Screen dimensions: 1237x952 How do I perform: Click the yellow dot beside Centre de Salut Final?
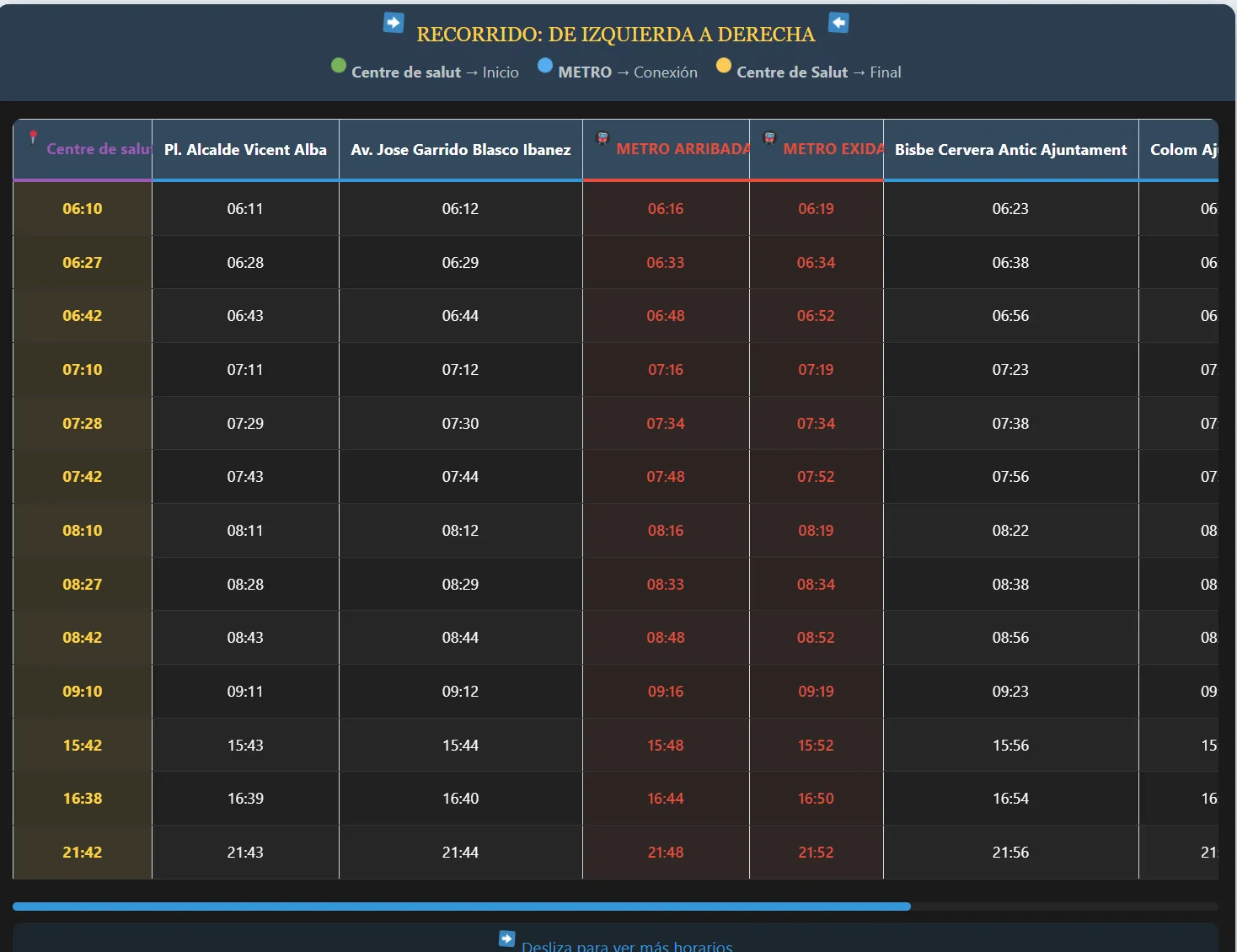(x=724, y=66)
